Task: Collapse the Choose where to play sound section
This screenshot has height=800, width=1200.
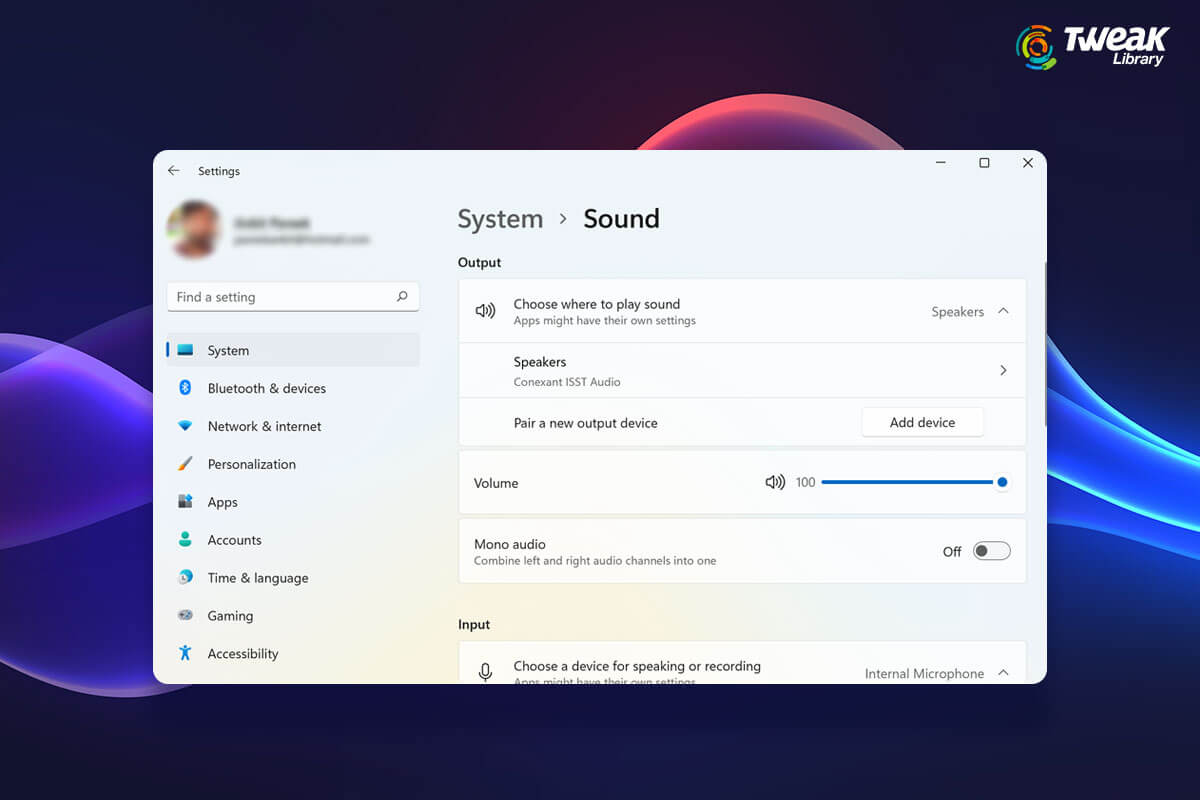Action: point(1002,311)
